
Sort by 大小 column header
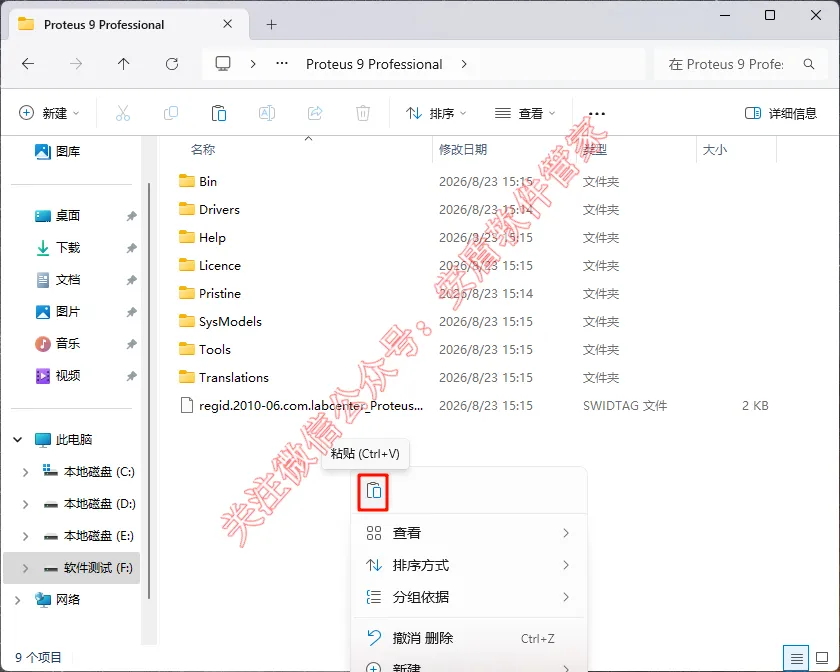point(715,150)
